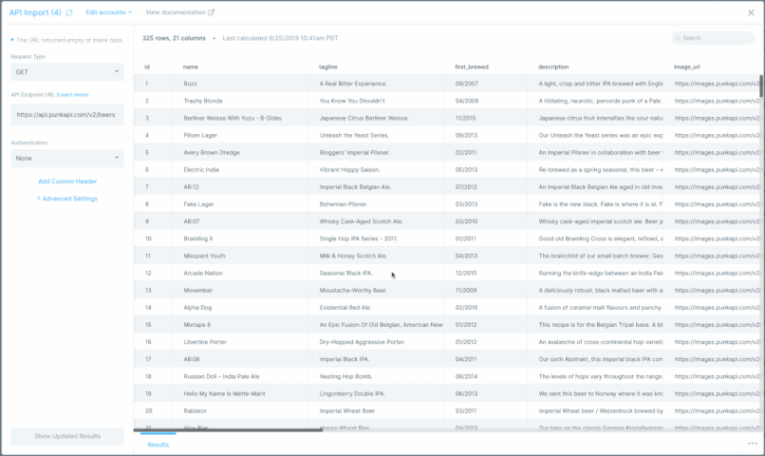Click the magnifier icon in the search box
The width and height of the screenshot is (765, 456).
678,38
